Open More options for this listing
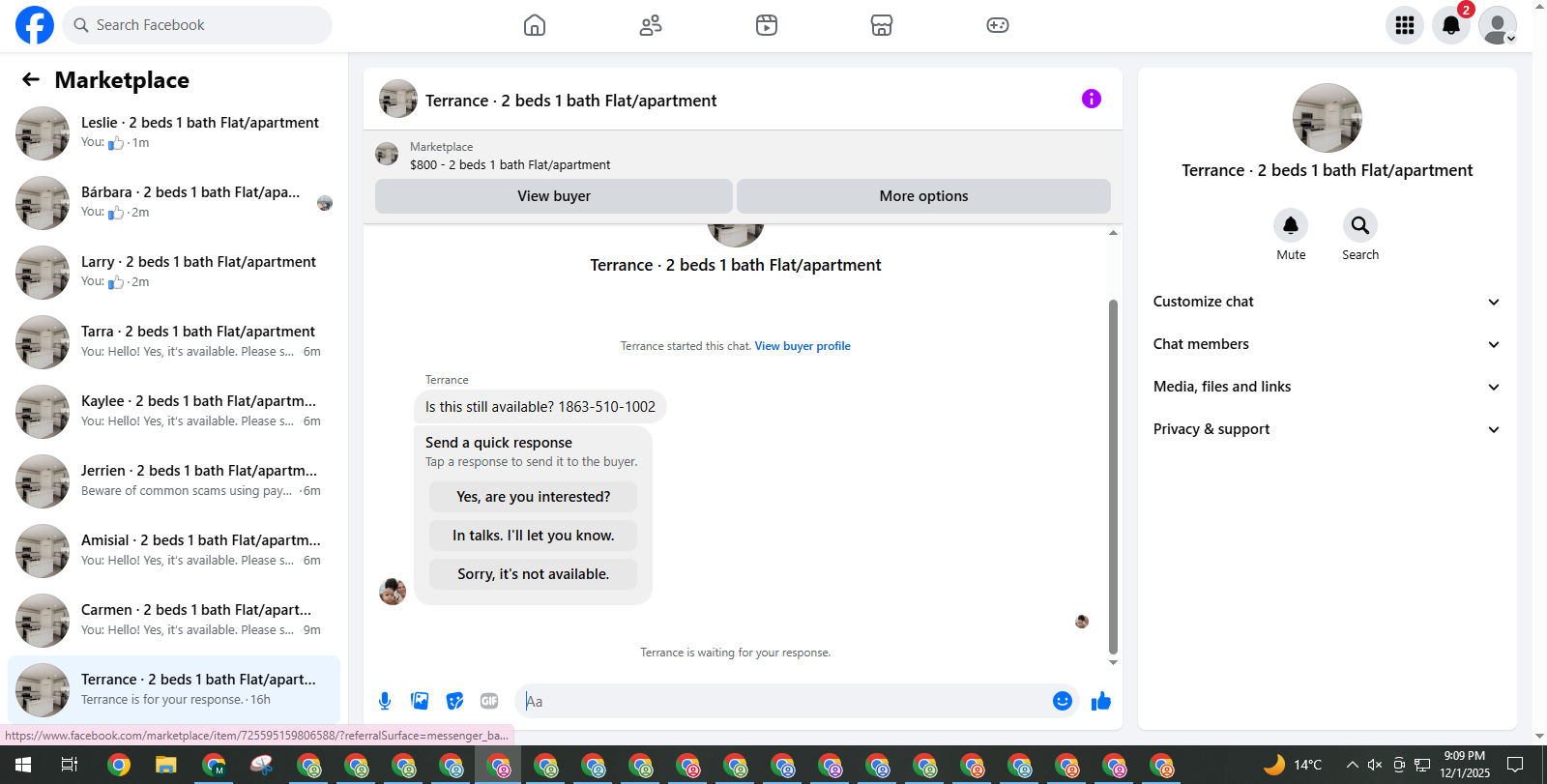 click(923, 196)
